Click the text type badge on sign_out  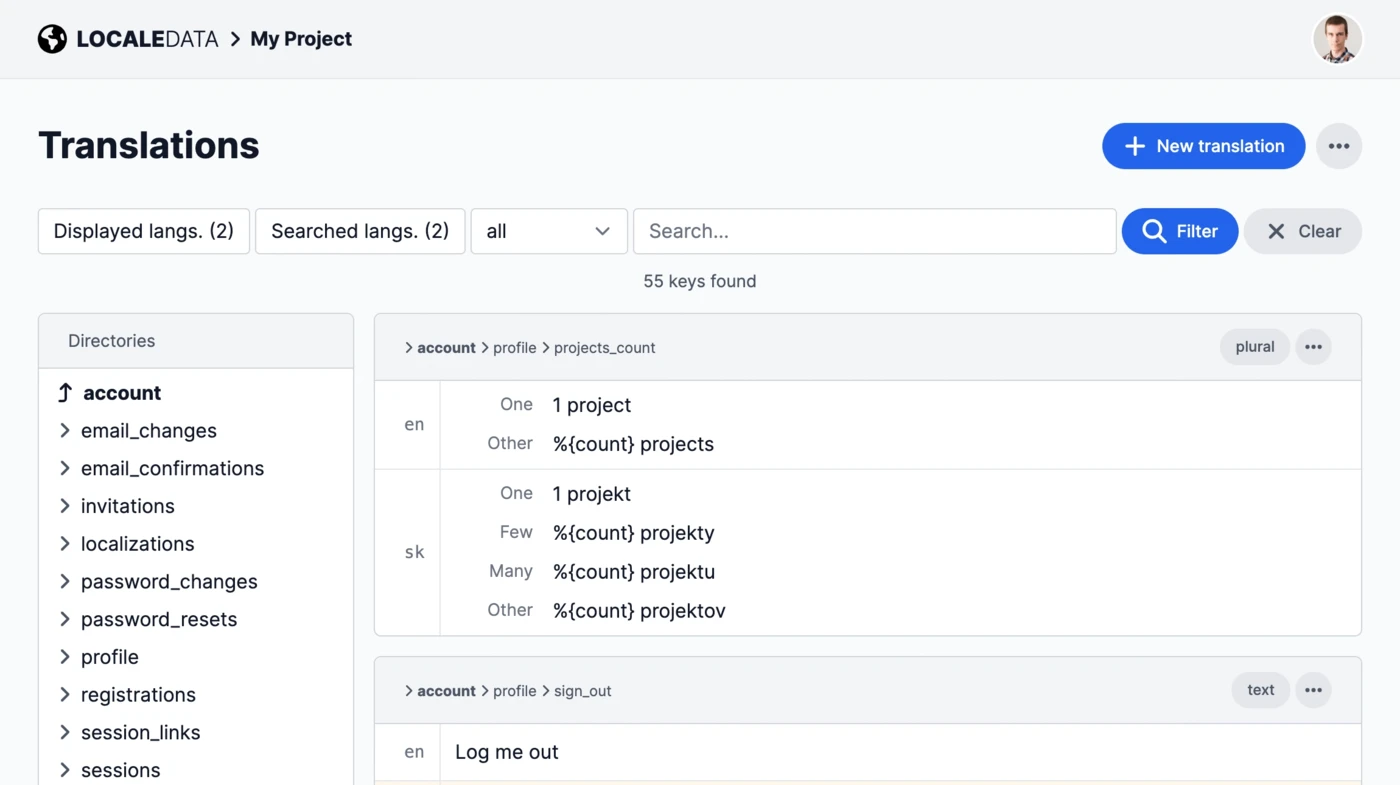(1261, 690)
